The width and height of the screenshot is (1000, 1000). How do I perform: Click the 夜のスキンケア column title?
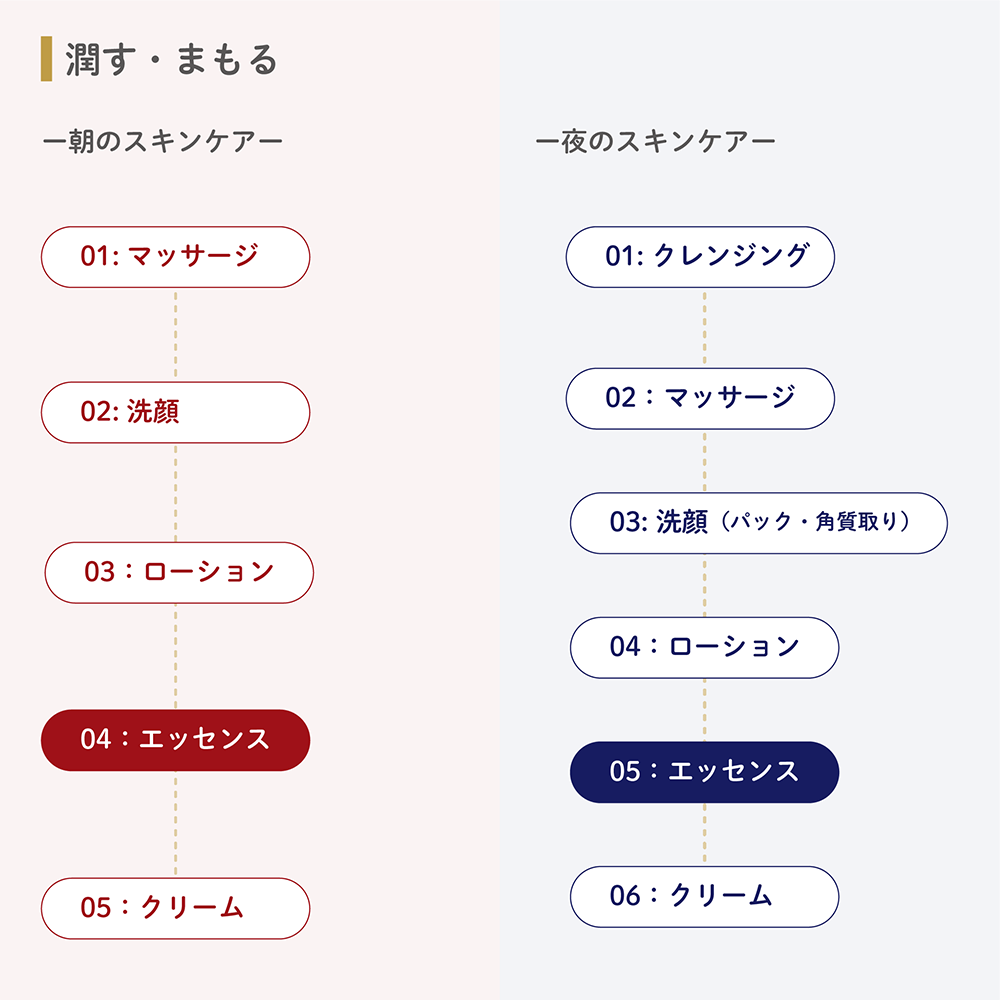[x=656, y=141]
